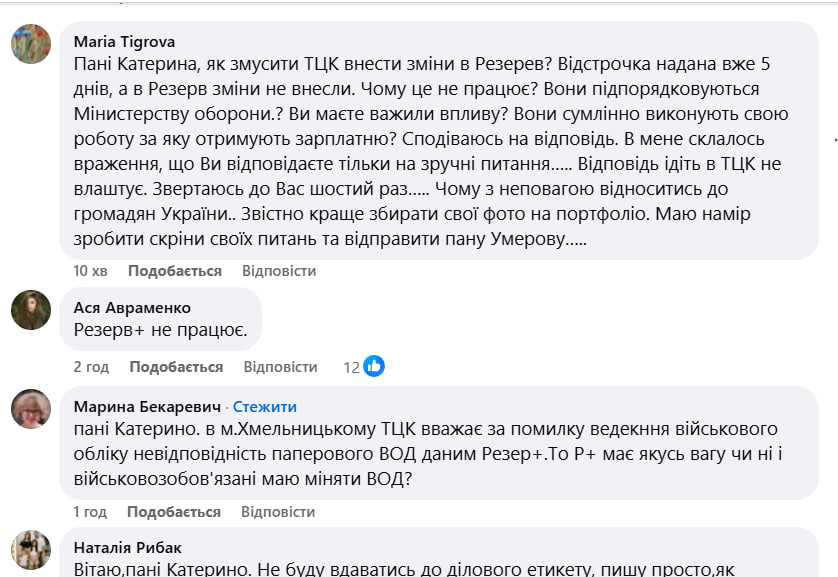Click the blue thumbs-up reaction icon
This screenshot has height=577, width=838.
coord(374,367)
